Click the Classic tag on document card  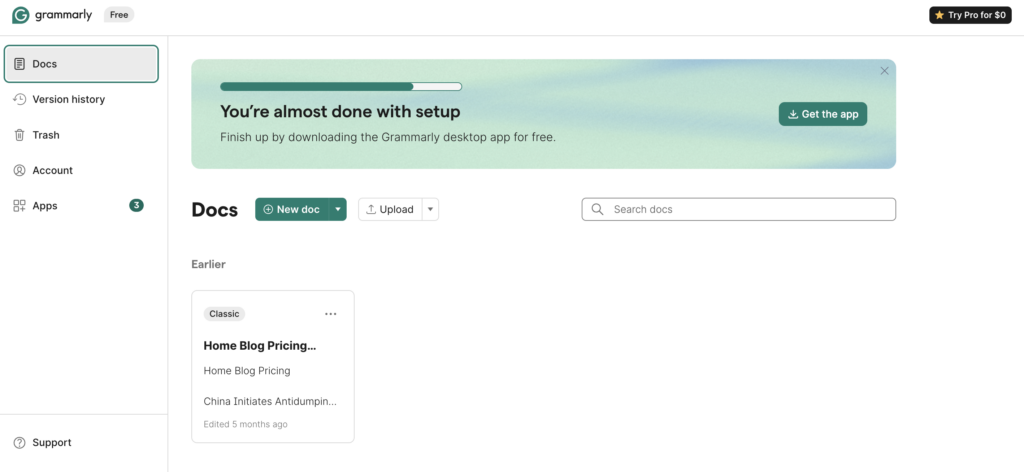224,314
